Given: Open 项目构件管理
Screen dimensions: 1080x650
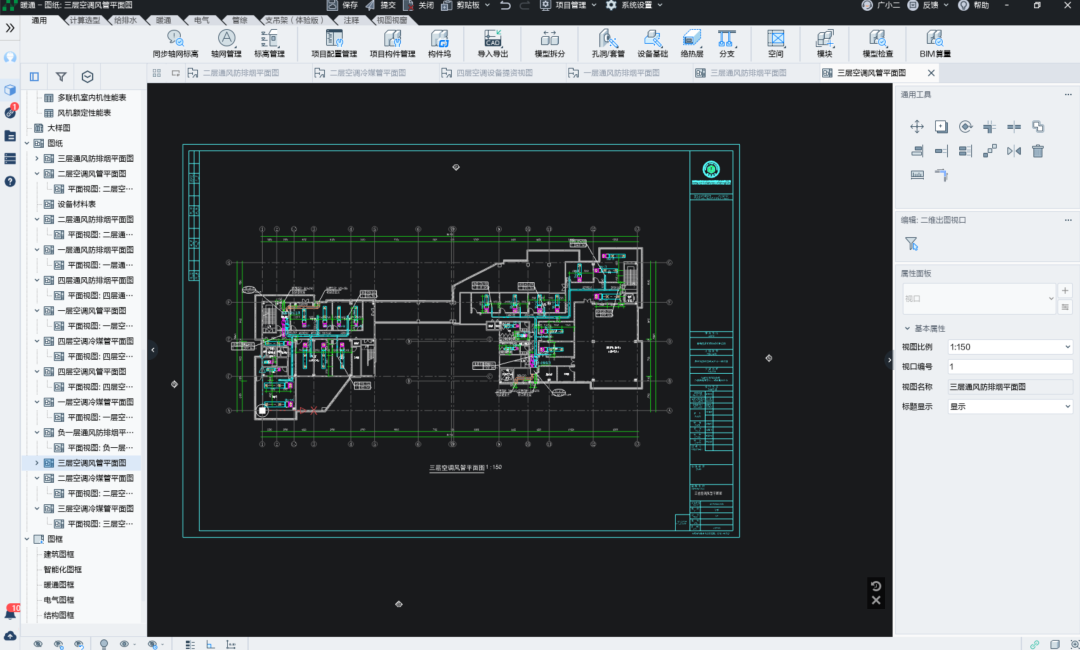Looking at the screenshot, I should click(x=392, y=43).
